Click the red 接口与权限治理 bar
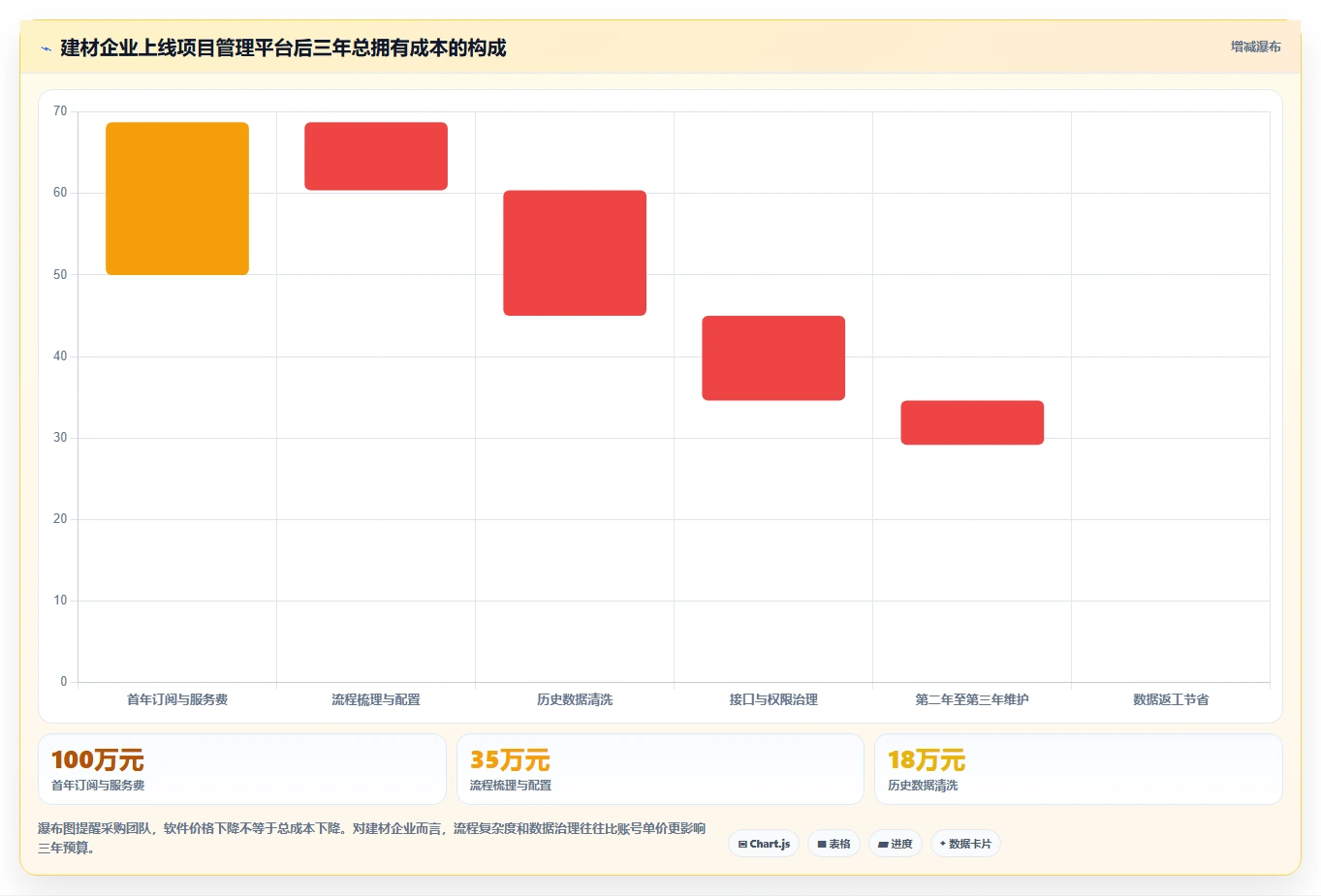1321x896 pixels. coord(773,357)
